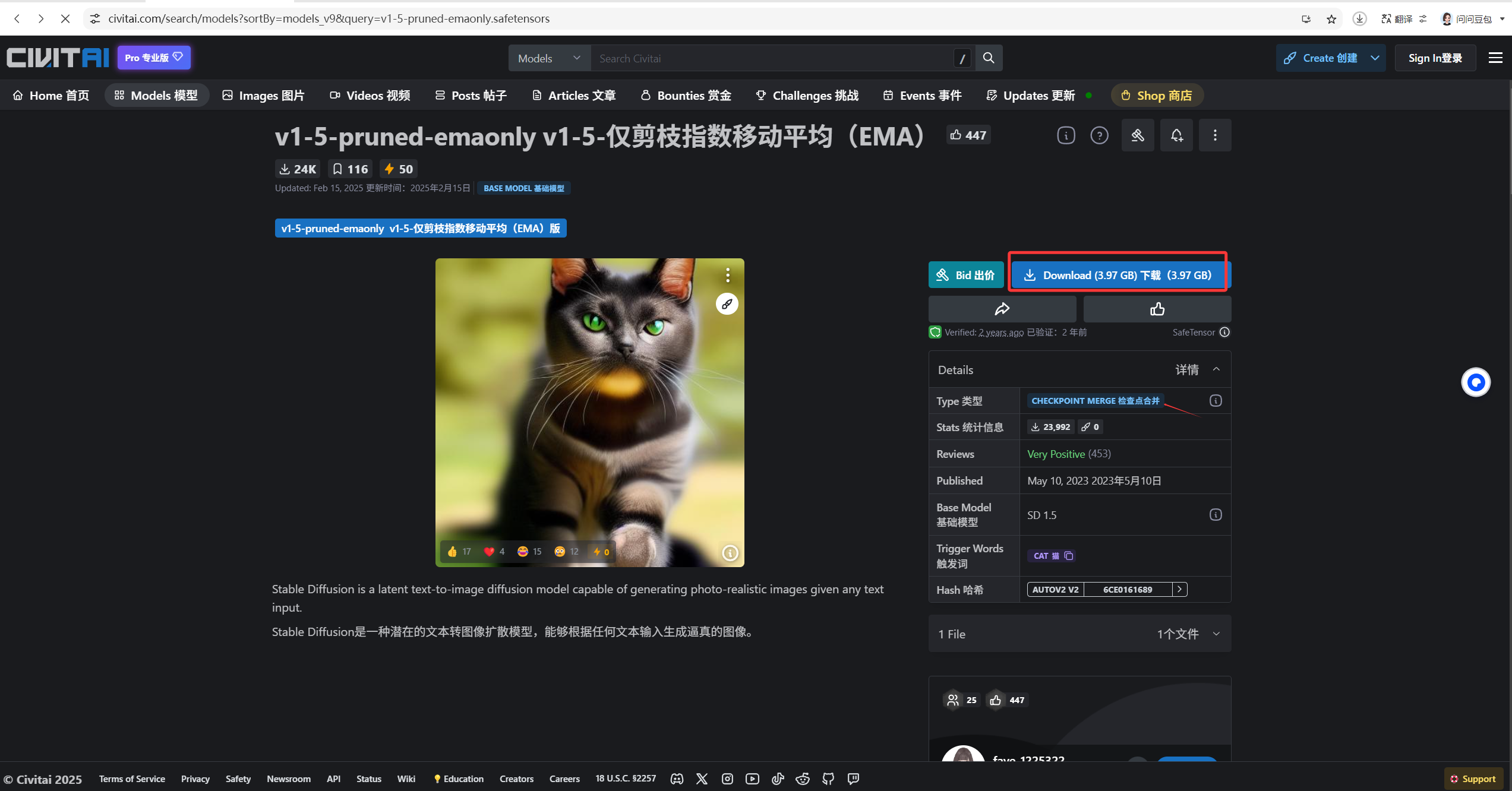Click the link icon on the cat image
This screenshot has height=791, width=1512.
click(x=727, y=303)
